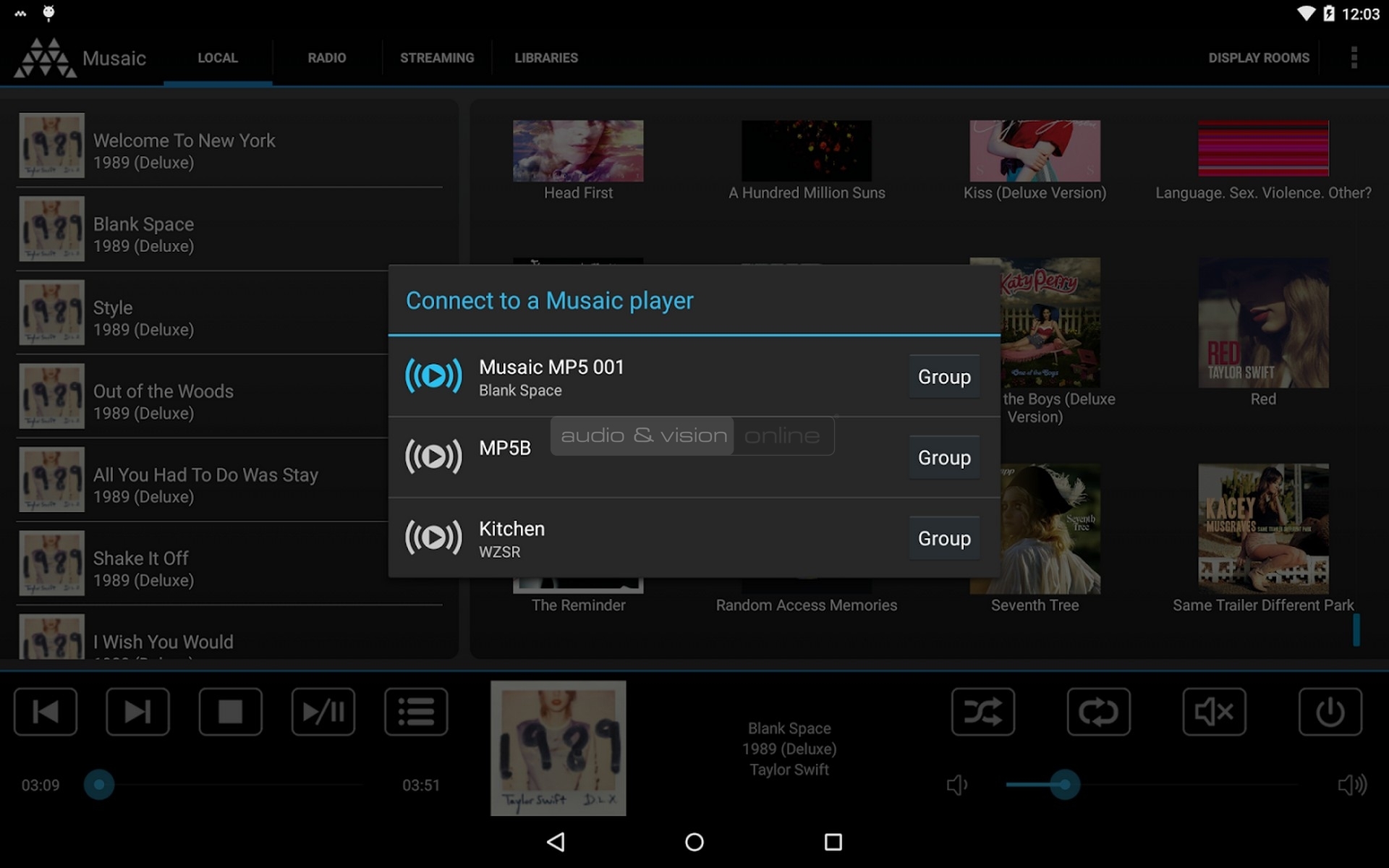Click the battery status icon
Screen dimensions: 1389x868
[1329, 14]
